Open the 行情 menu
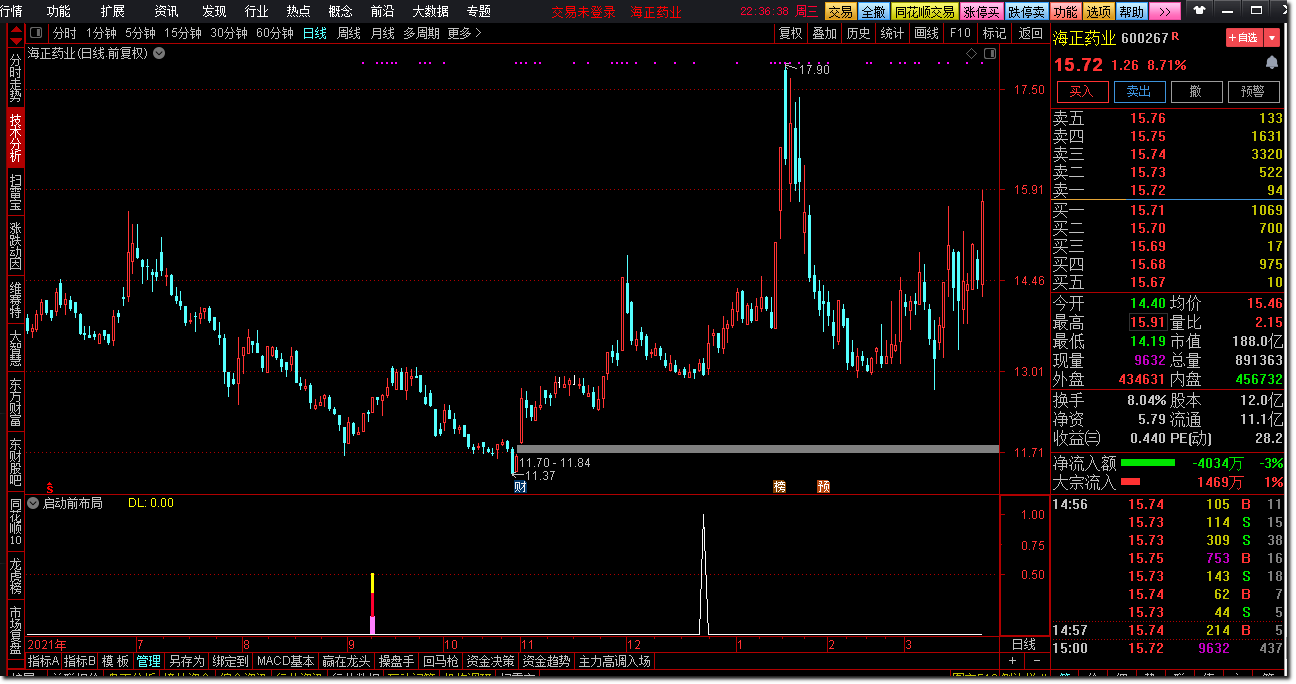Screen dimensions: 1296x684 [x=11, y=11]
